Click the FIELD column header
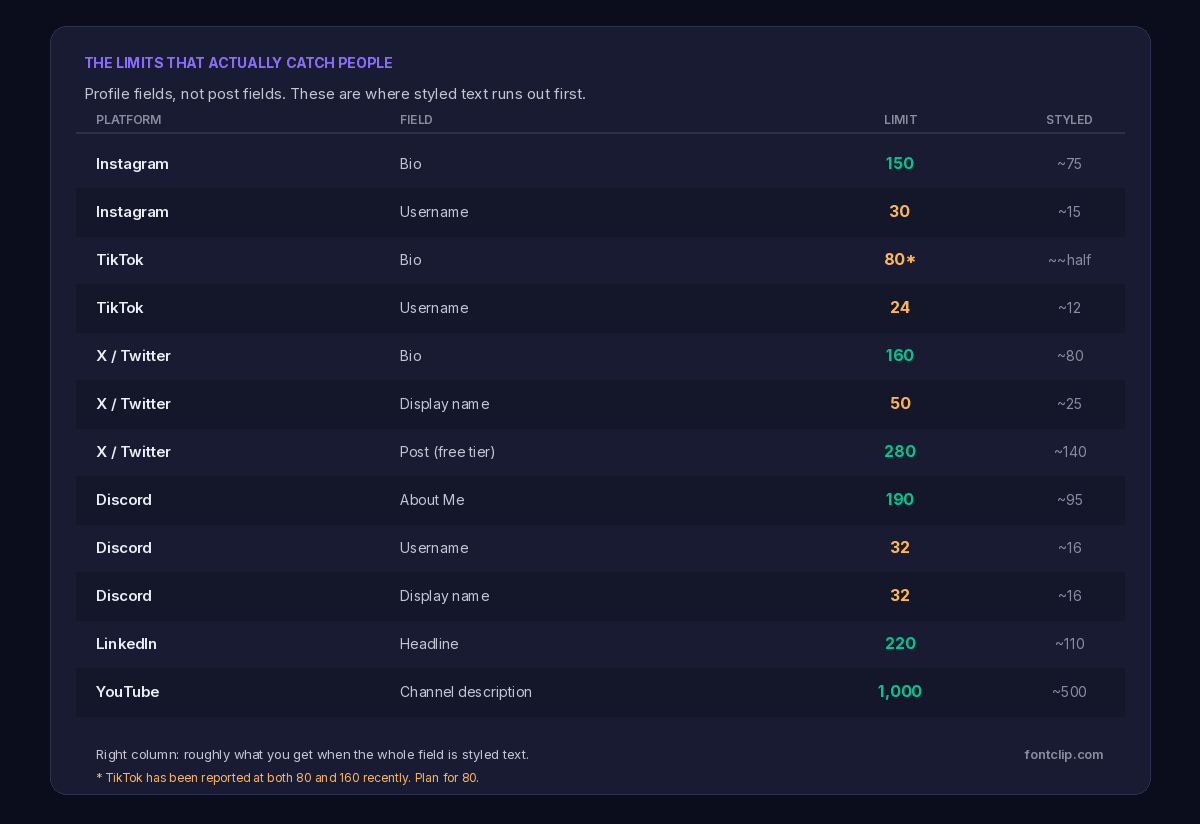The height and width of the screenshot is (824, 1200). coord(416,120)
